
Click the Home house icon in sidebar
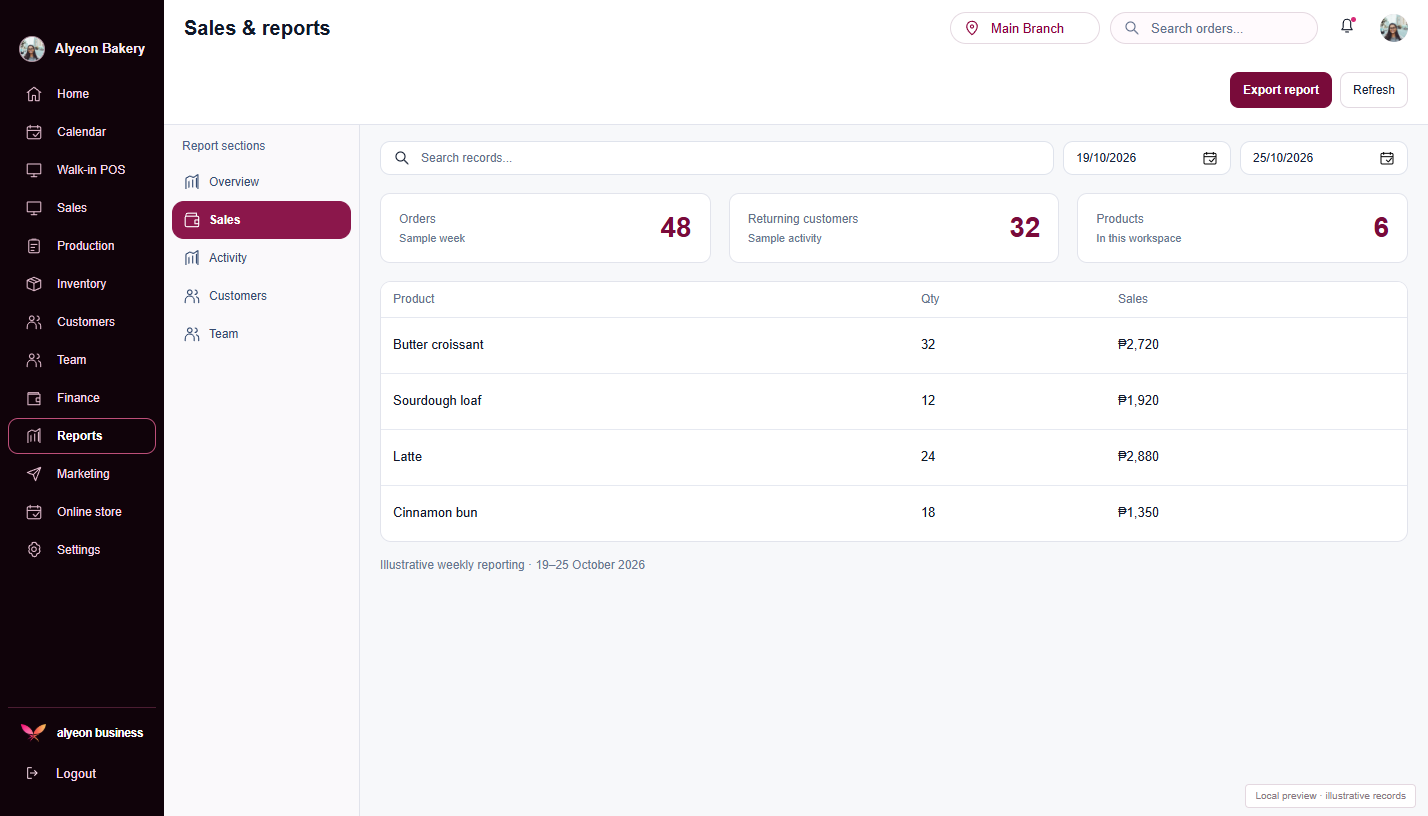coord(34,94)
